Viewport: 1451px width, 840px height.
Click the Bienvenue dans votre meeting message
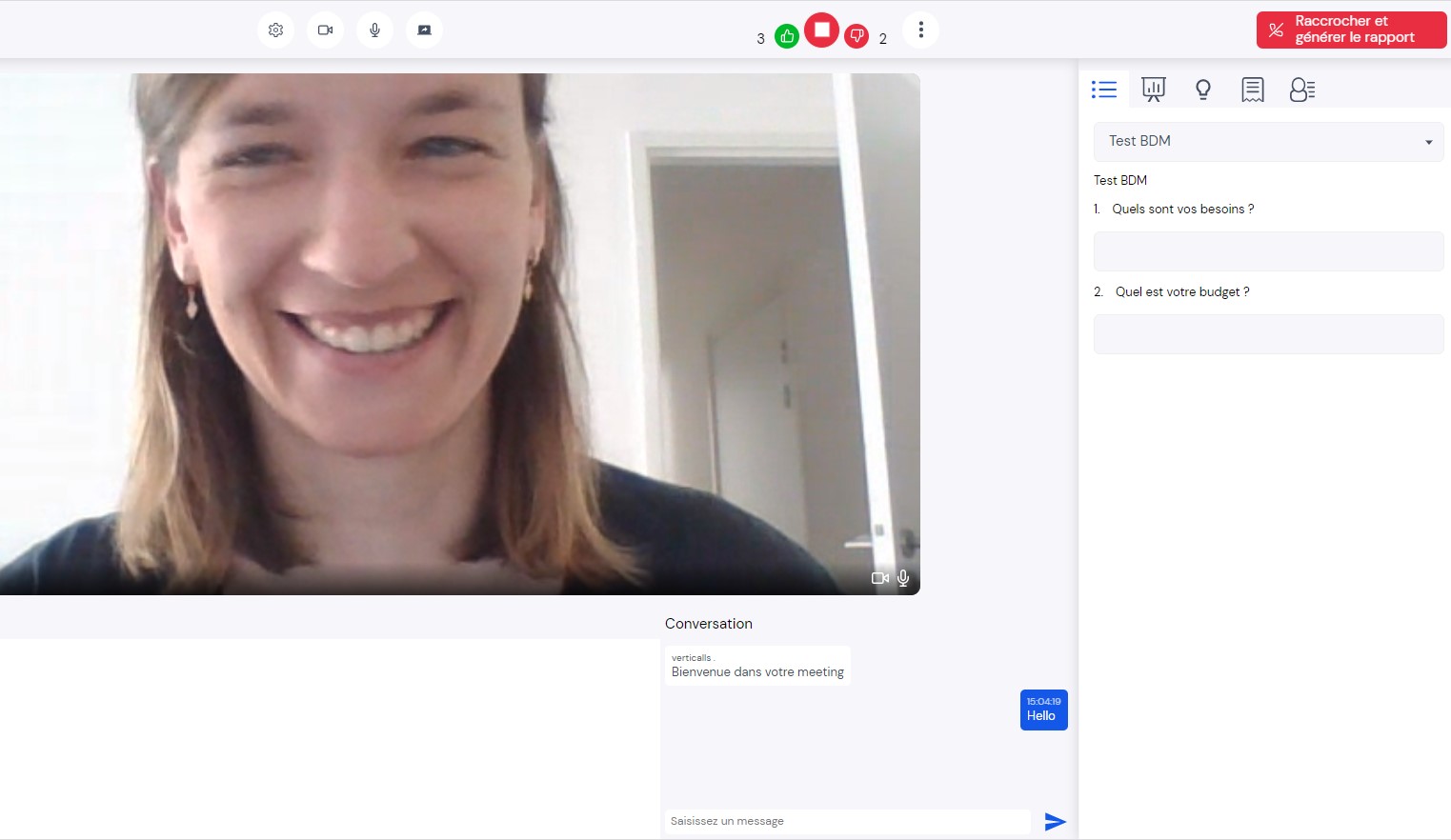click(x=757, y=666)
